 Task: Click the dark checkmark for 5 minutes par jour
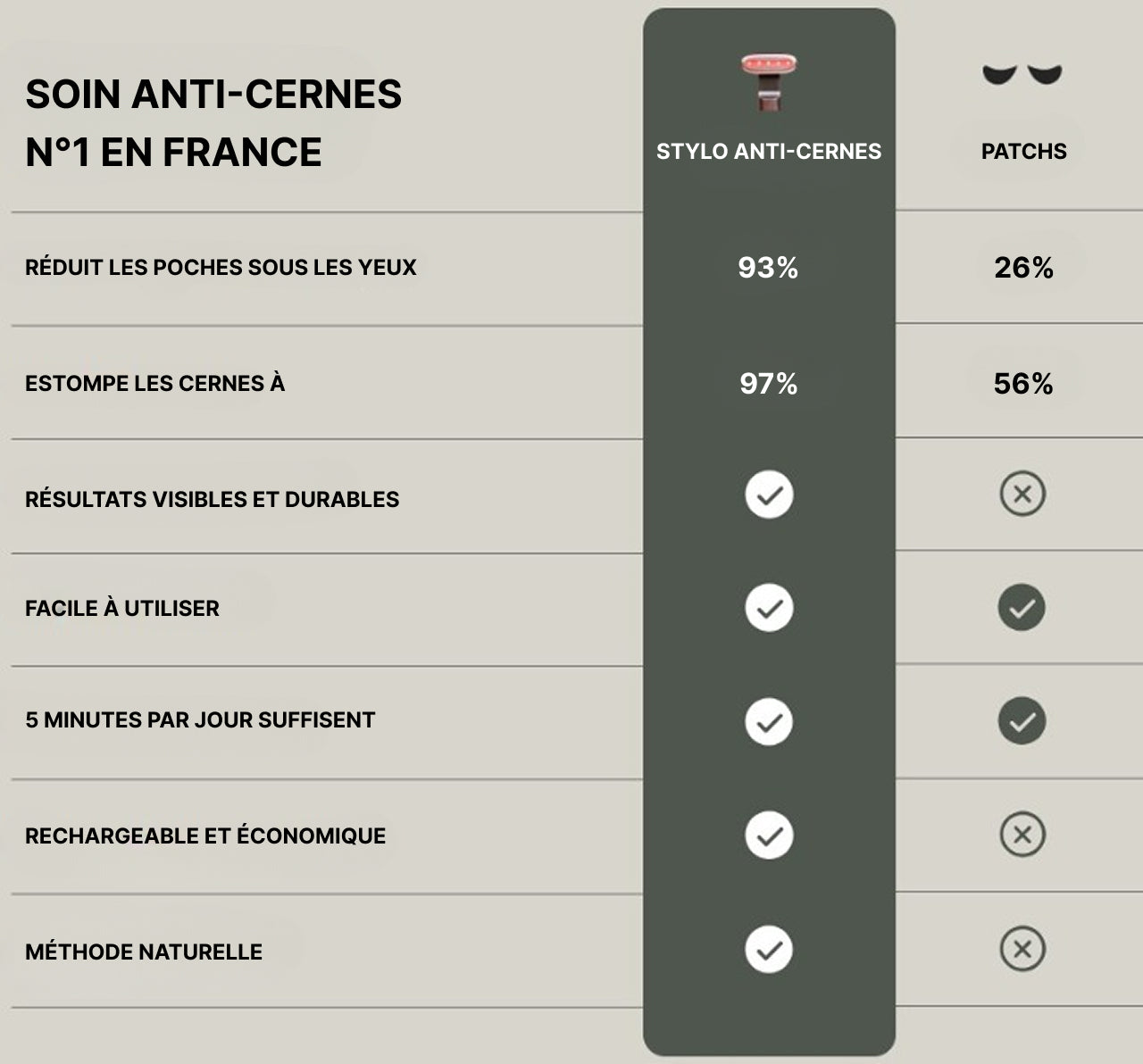point(1022,721)
